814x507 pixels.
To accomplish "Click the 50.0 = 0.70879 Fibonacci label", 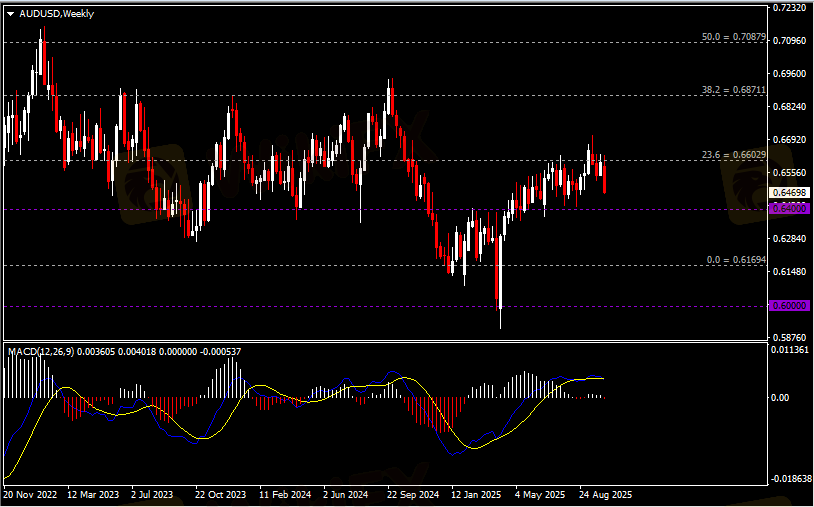I will click(x=733, y=37).
